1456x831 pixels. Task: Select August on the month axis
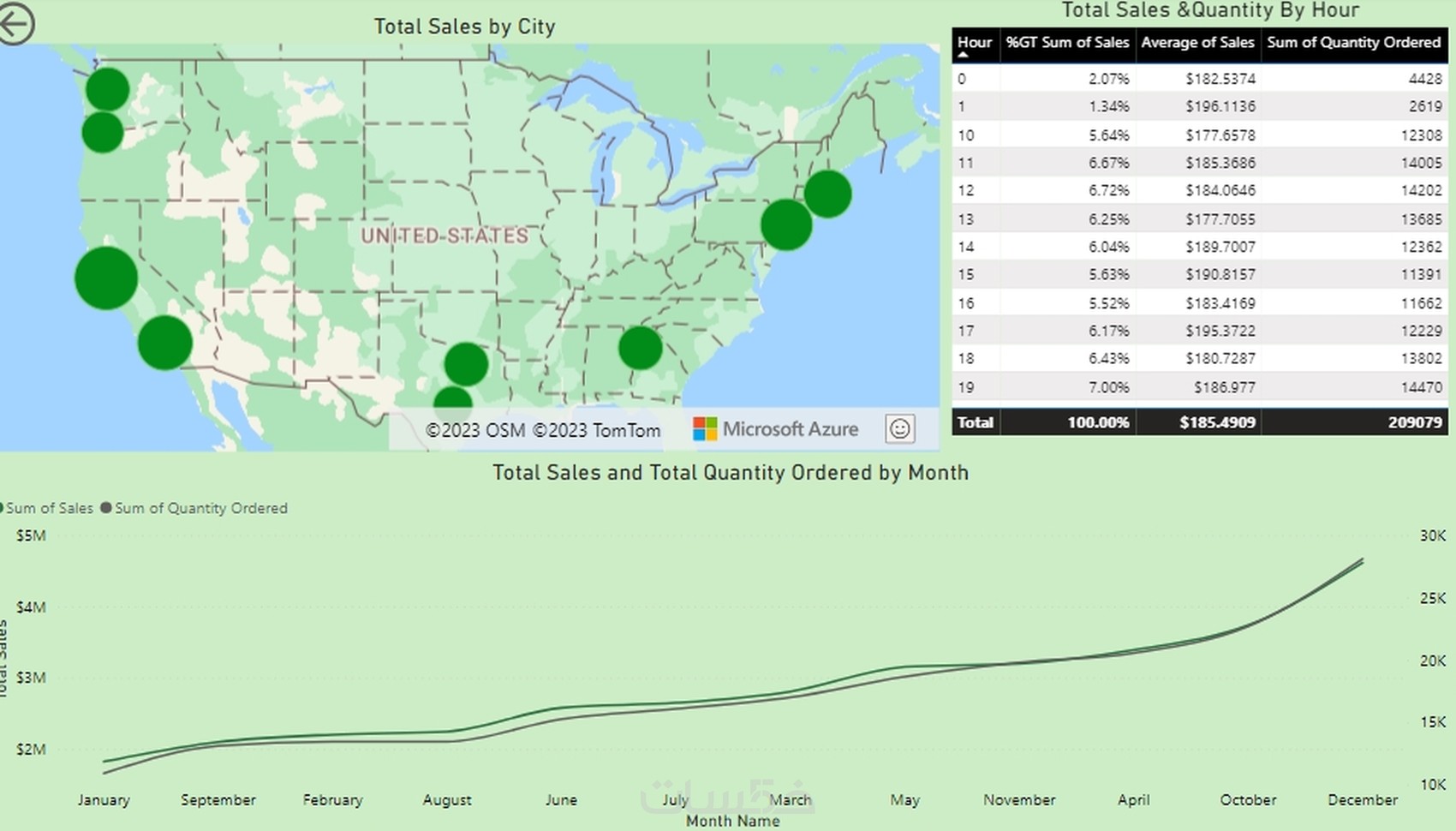pos(447,799)
